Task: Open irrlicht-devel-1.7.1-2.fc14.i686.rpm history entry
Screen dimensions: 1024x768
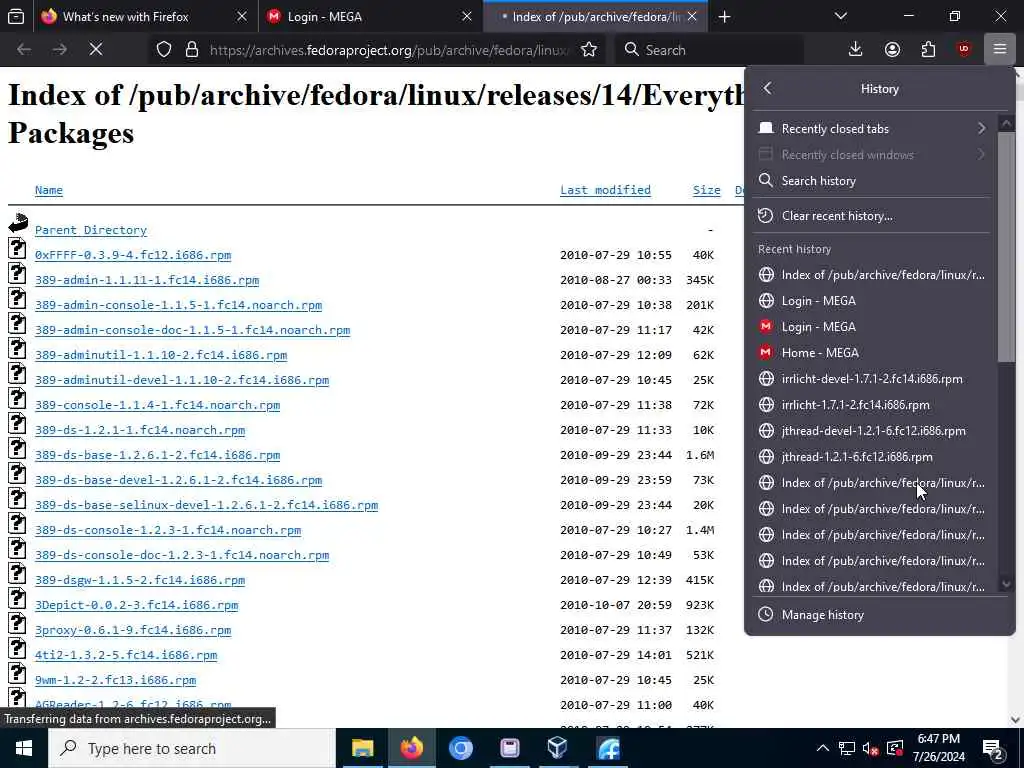Action: (872, 379)
